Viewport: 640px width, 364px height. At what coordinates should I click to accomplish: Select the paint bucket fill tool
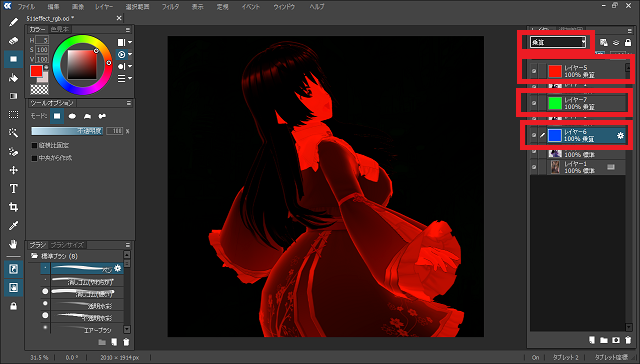(13, 78)
